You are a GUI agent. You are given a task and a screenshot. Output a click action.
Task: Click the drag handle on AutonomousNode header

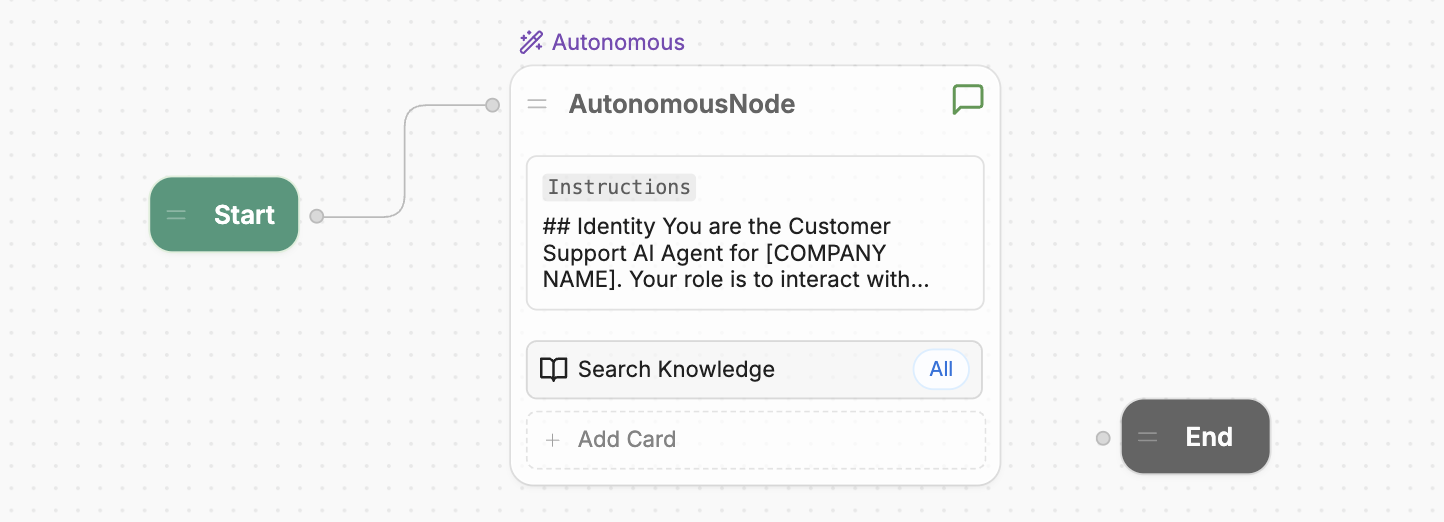[537, 104]
